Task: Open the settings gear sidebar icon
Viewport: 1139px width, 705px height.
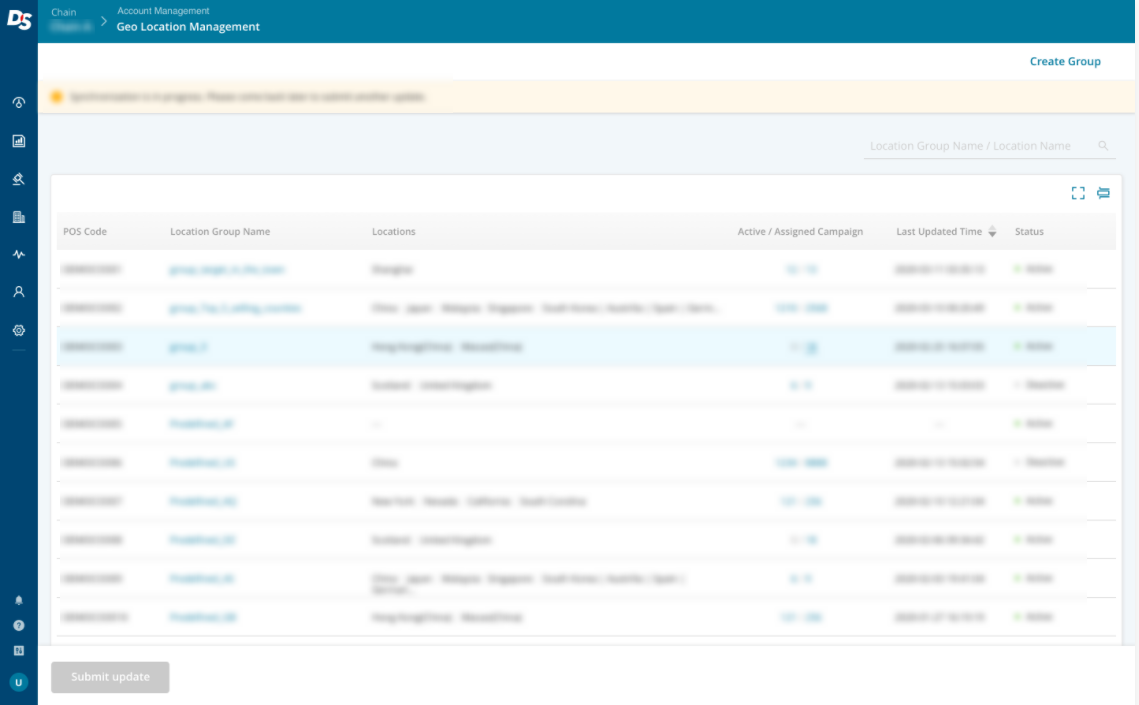Action: point(19,330)
